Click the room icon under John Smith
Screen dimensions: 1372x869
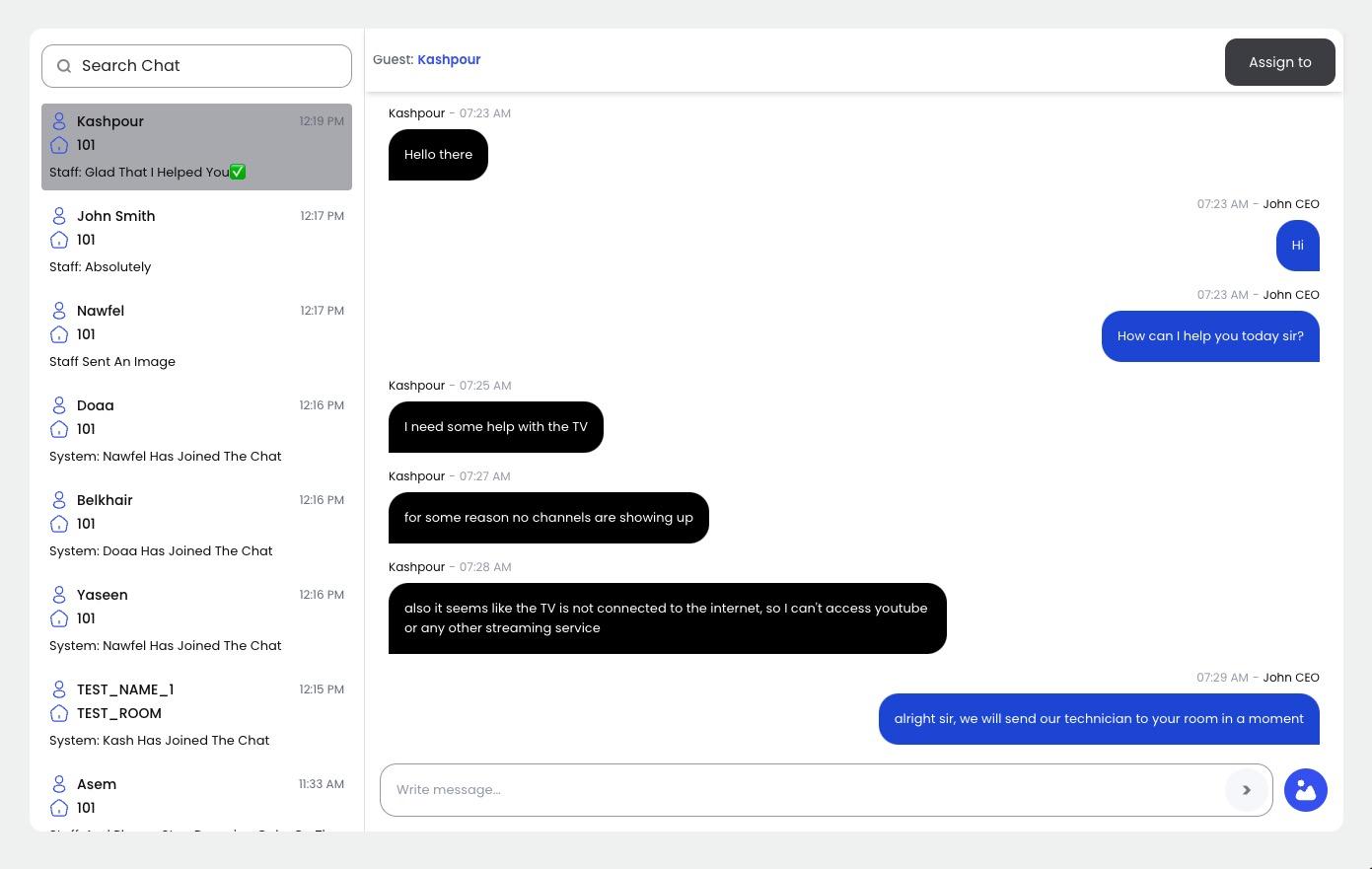point(59,240)
